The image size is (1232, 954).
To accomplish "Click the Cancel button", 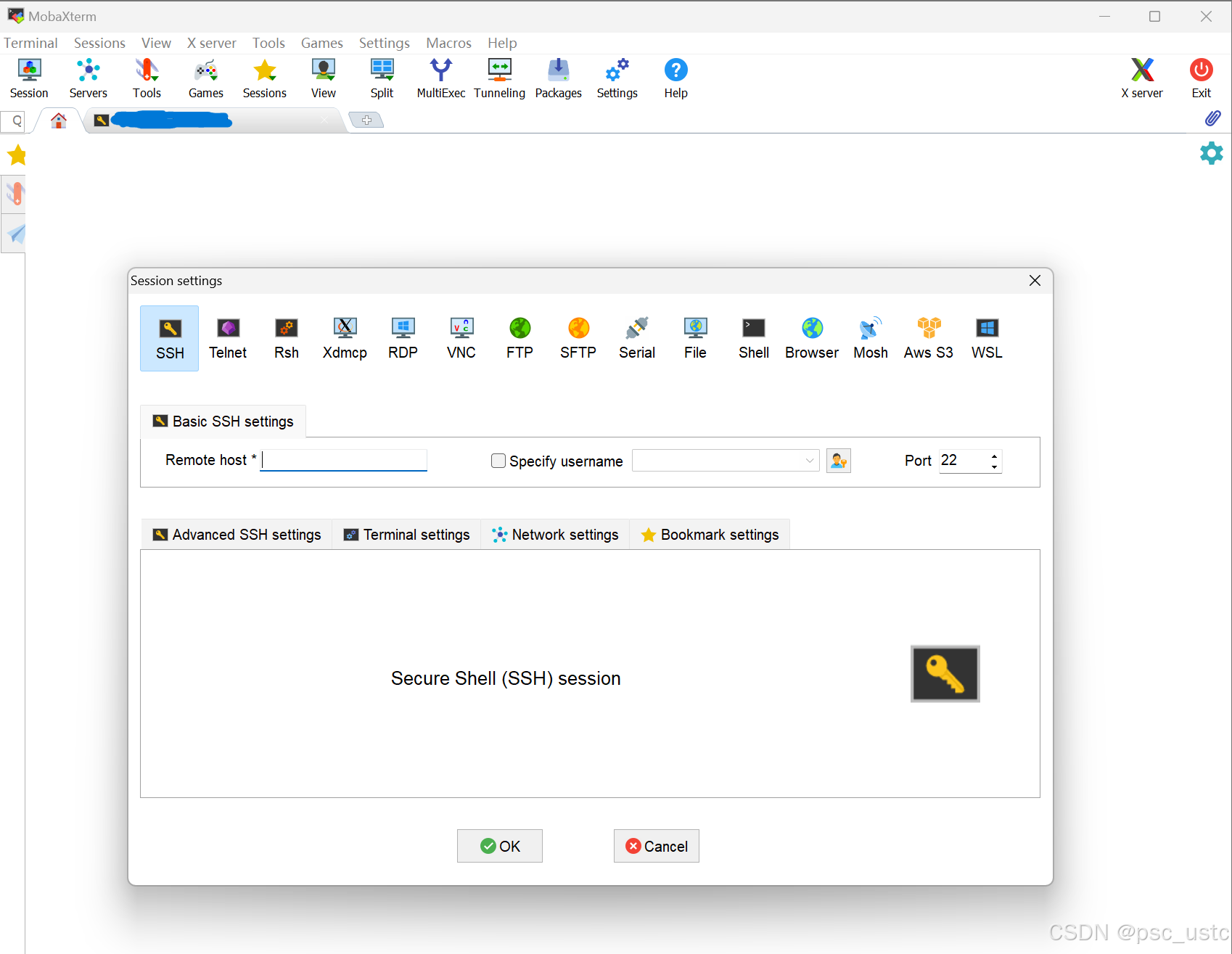I will pyautogui.click(x=657, y=846).
